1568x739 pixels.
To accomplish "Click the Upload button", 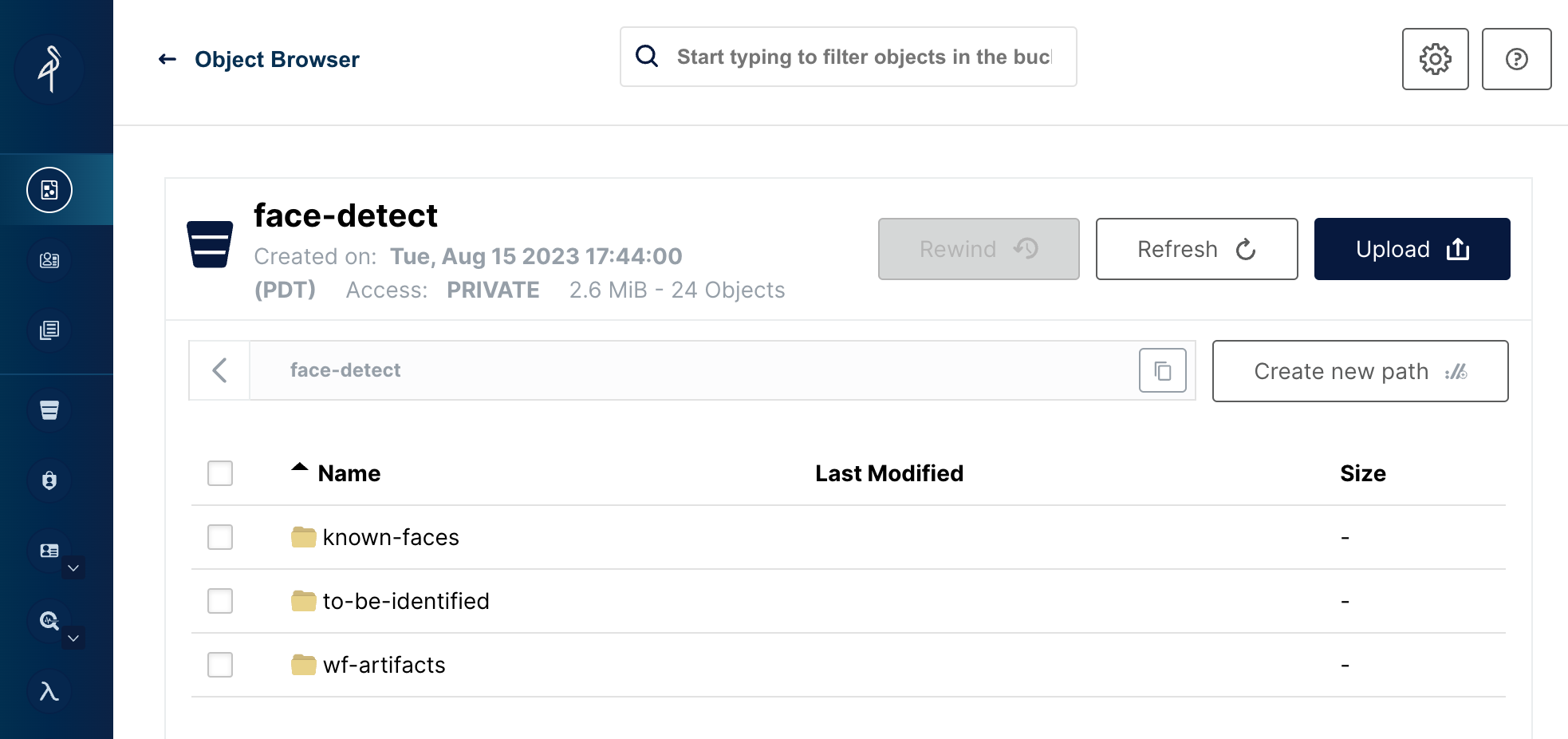I will tap(1412, 249).
